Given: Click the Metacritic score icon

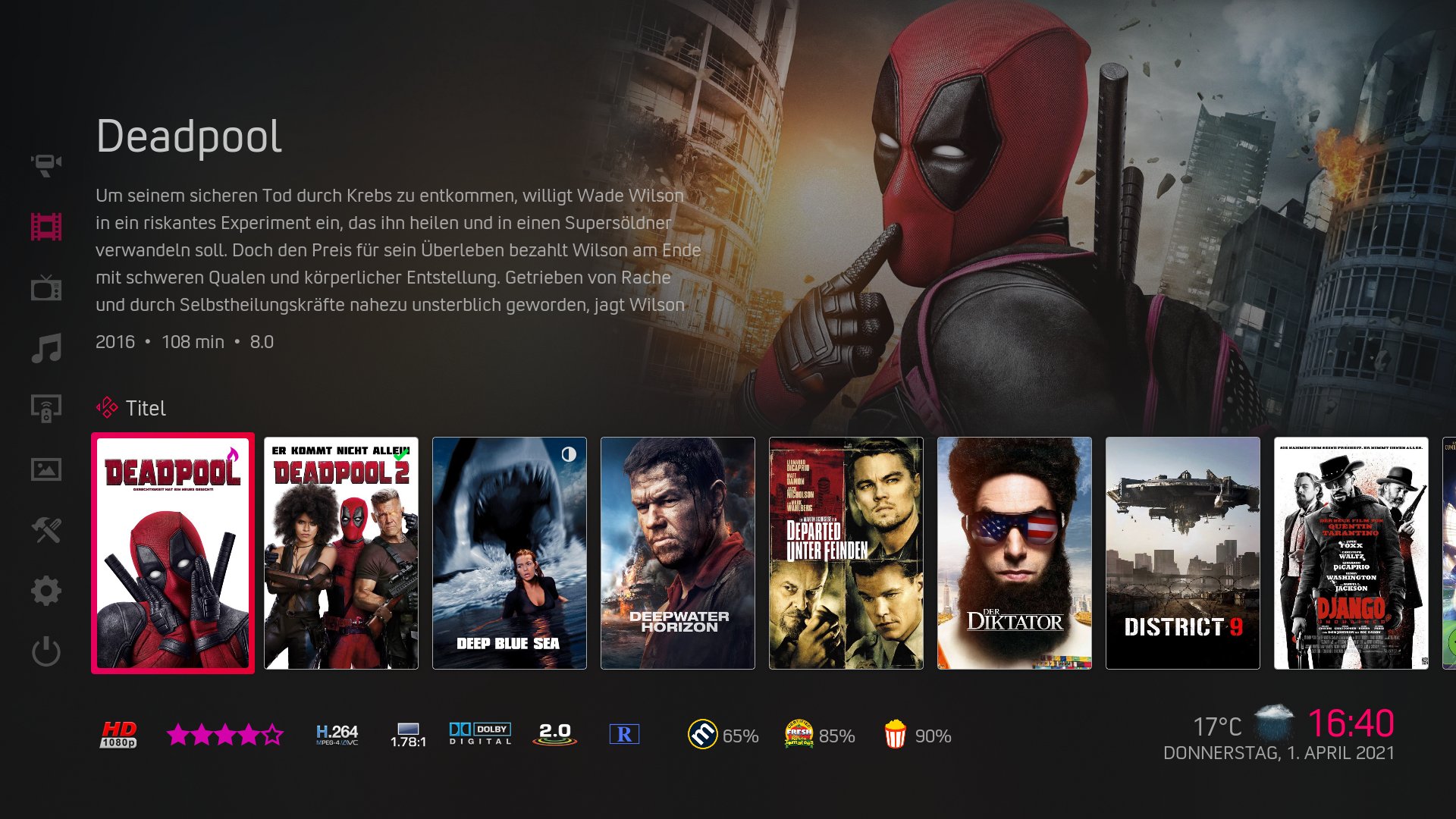Looking at the screenshot, I should pos(703,734).
